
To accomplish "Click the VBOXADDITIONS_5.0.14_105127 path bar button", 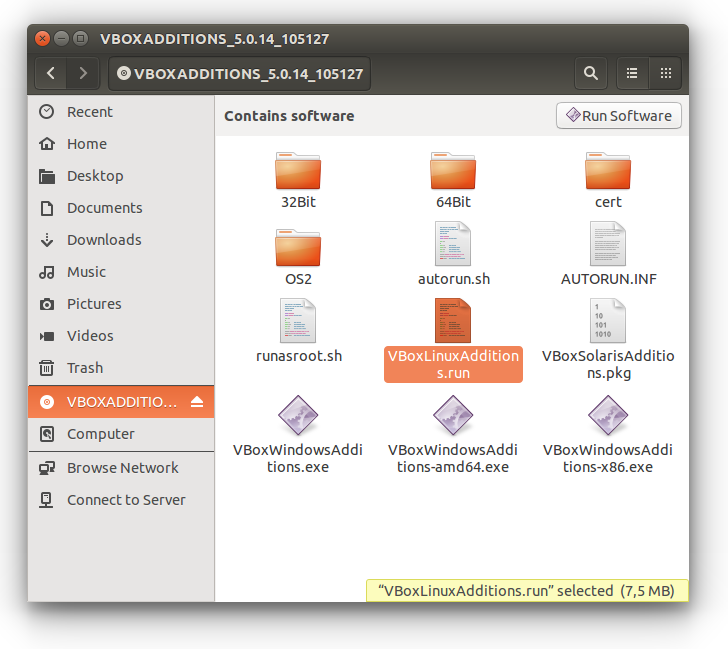I will click(240, 73).
